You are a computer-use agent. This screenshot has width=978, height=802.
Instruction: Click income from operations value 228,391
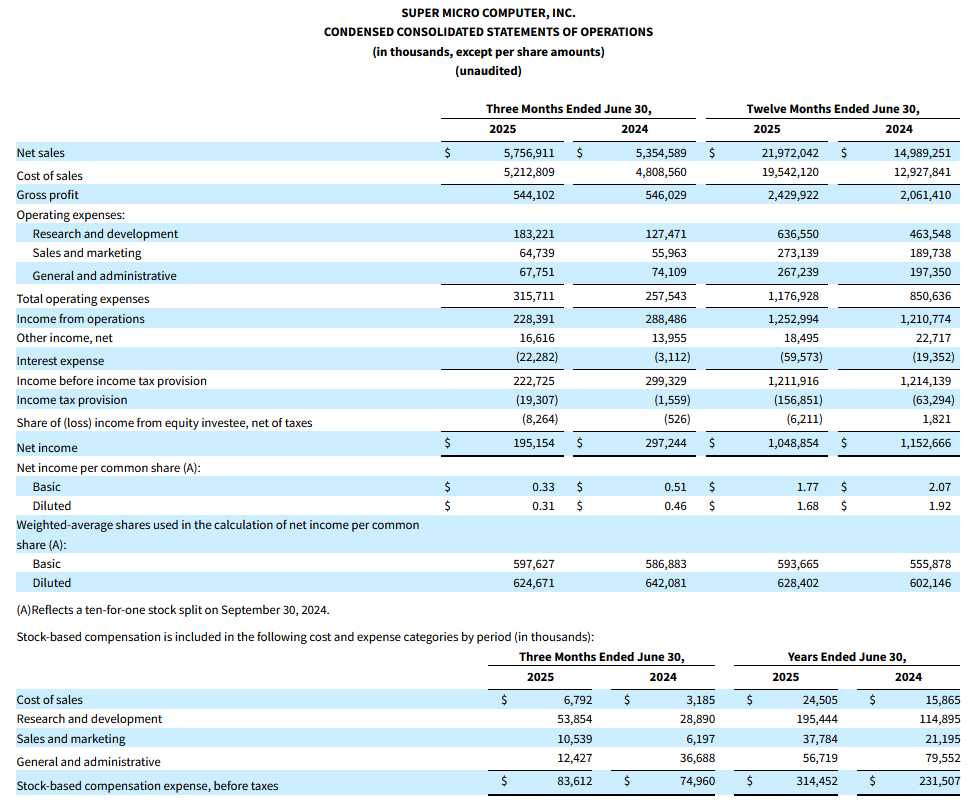coord(533,319)
